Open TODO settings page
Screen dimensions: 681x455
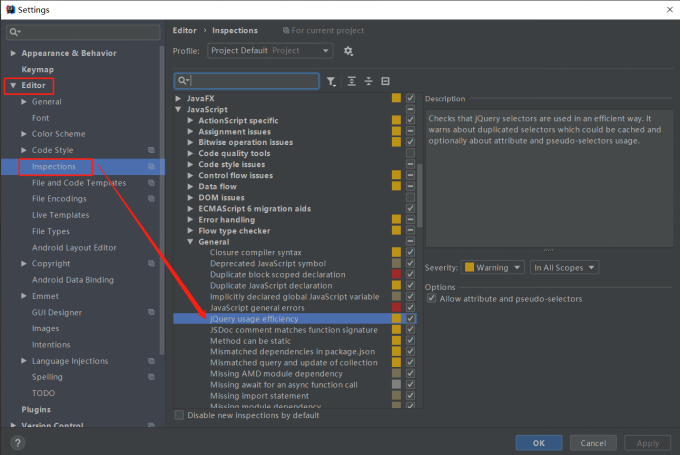click(x=43, y=393)
